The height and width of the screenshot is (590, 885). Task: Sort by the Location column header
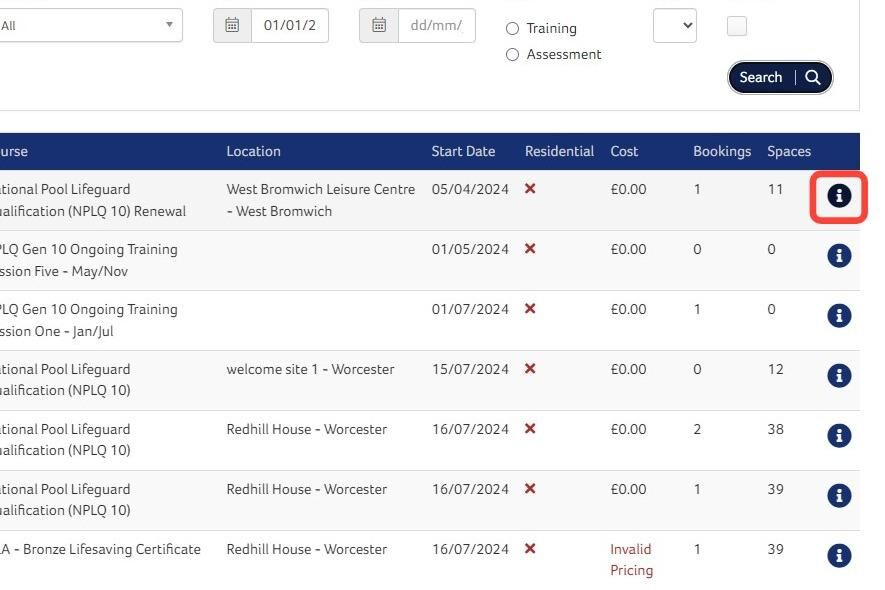point(253,151)
